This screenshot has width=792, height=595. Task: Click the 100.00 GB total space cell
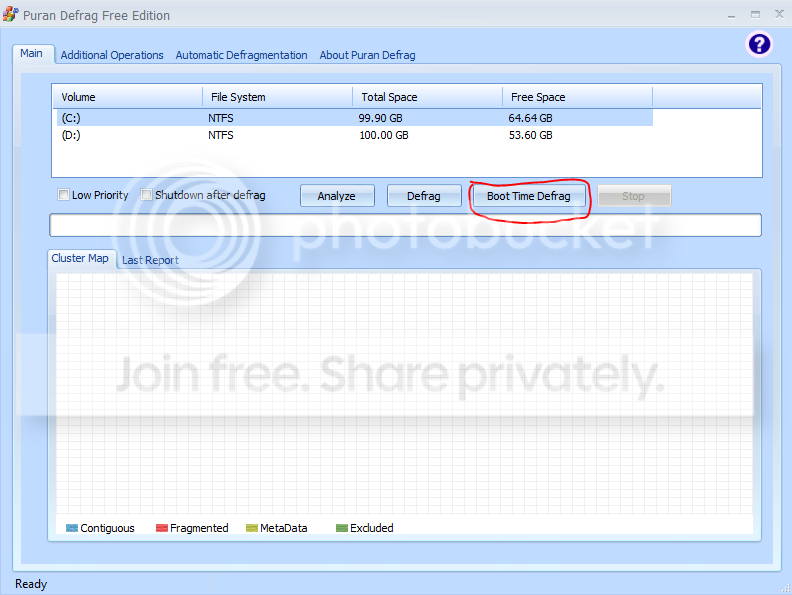tap(384, 135)
